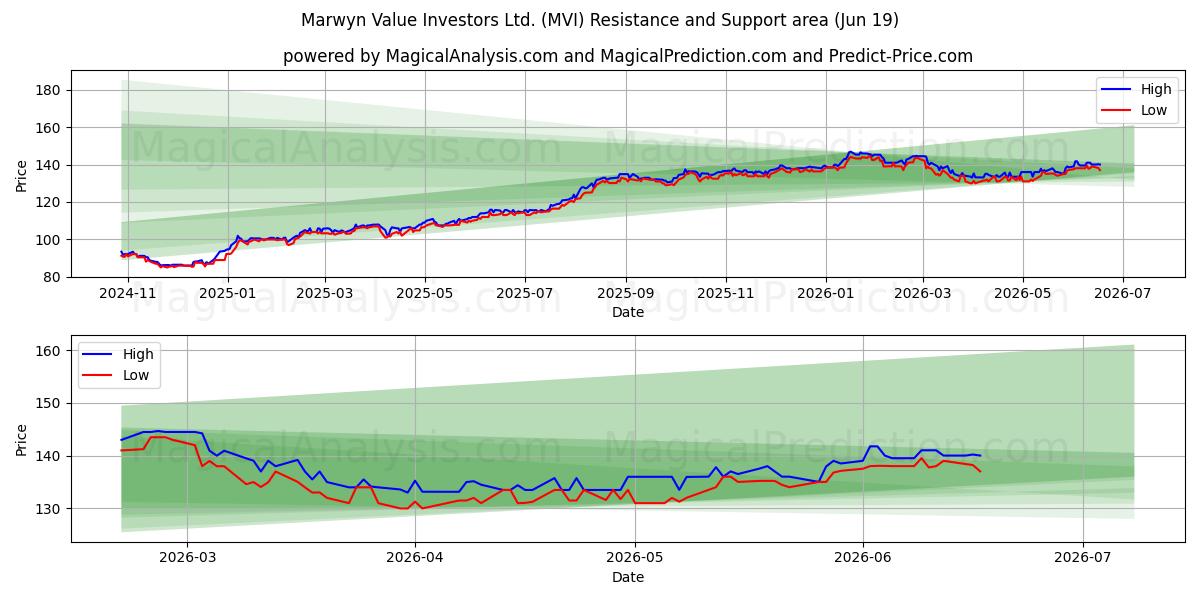The width and height of the screenshot is (1200, 600).
Task: Click the 2026-05 label in the top chart
Action: [1022, 295]
